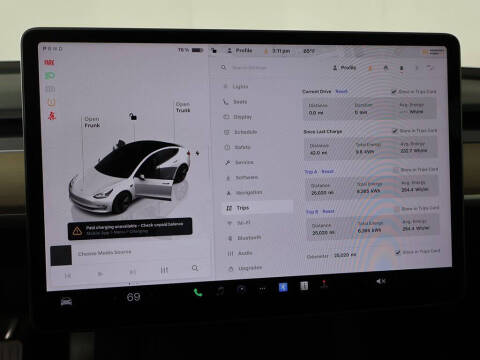Select the Trips menu item

click(x=257, y=208)
